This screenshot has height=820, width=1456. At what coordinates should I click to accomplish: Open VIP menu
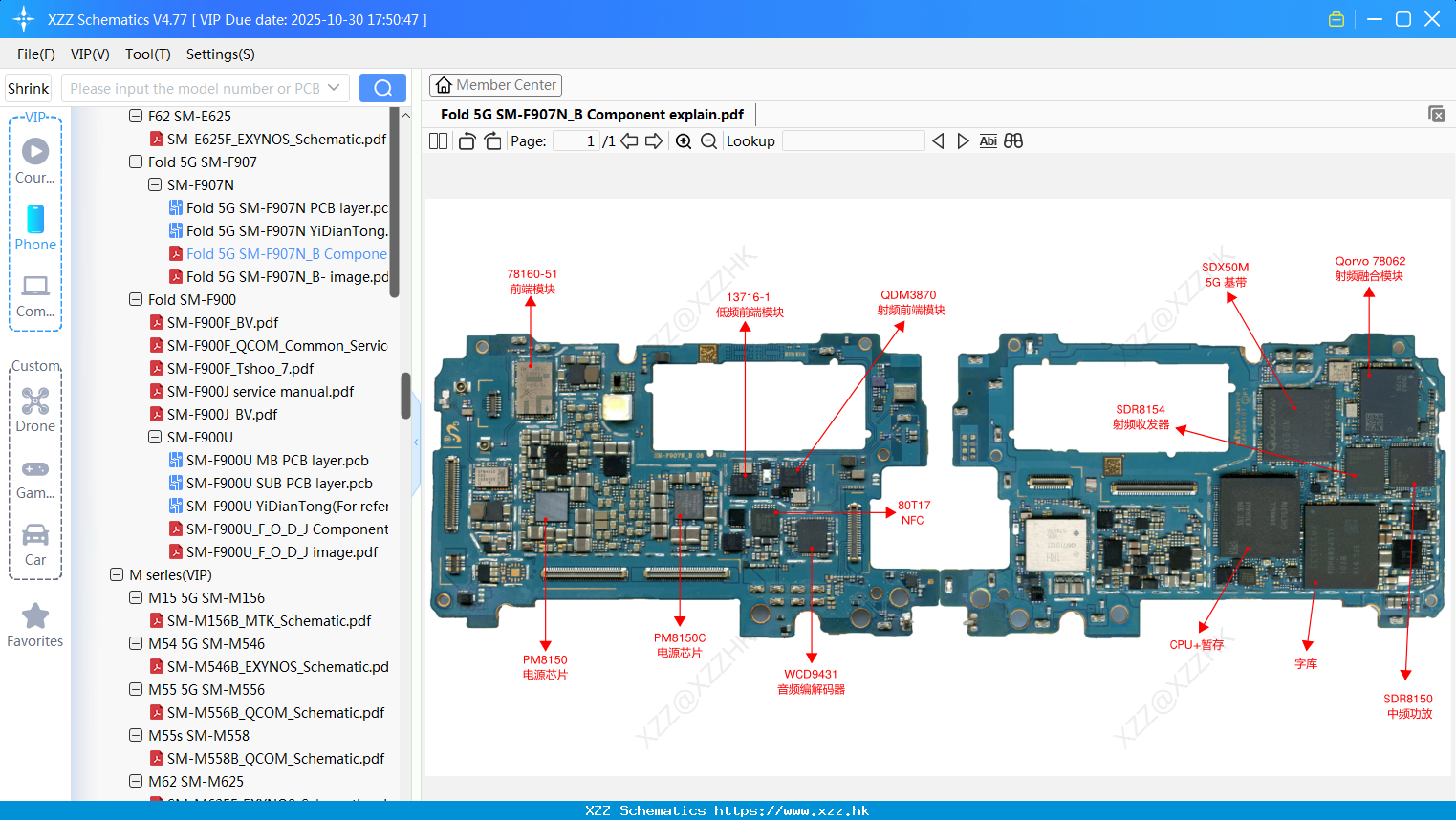click(x=90, y=54)
